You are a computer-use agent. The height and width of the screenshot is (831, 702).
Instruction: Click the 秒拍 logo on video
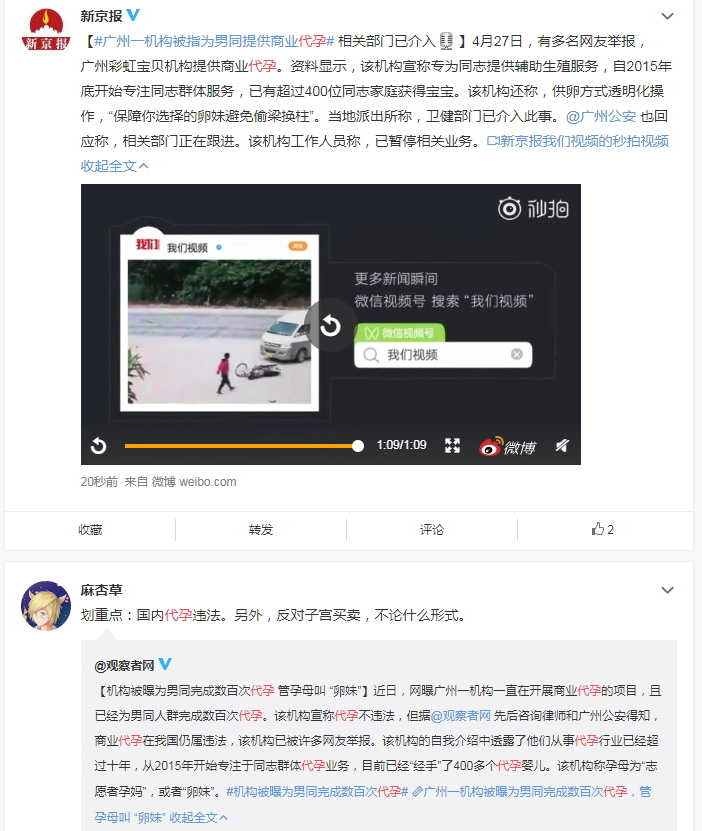(x=533, y=209)
